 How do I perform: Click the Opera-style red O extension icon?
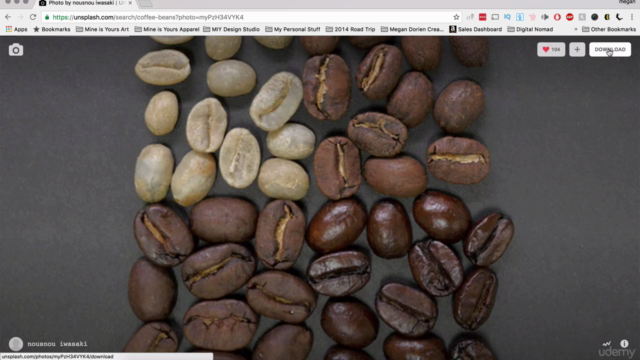coord(557,17)
